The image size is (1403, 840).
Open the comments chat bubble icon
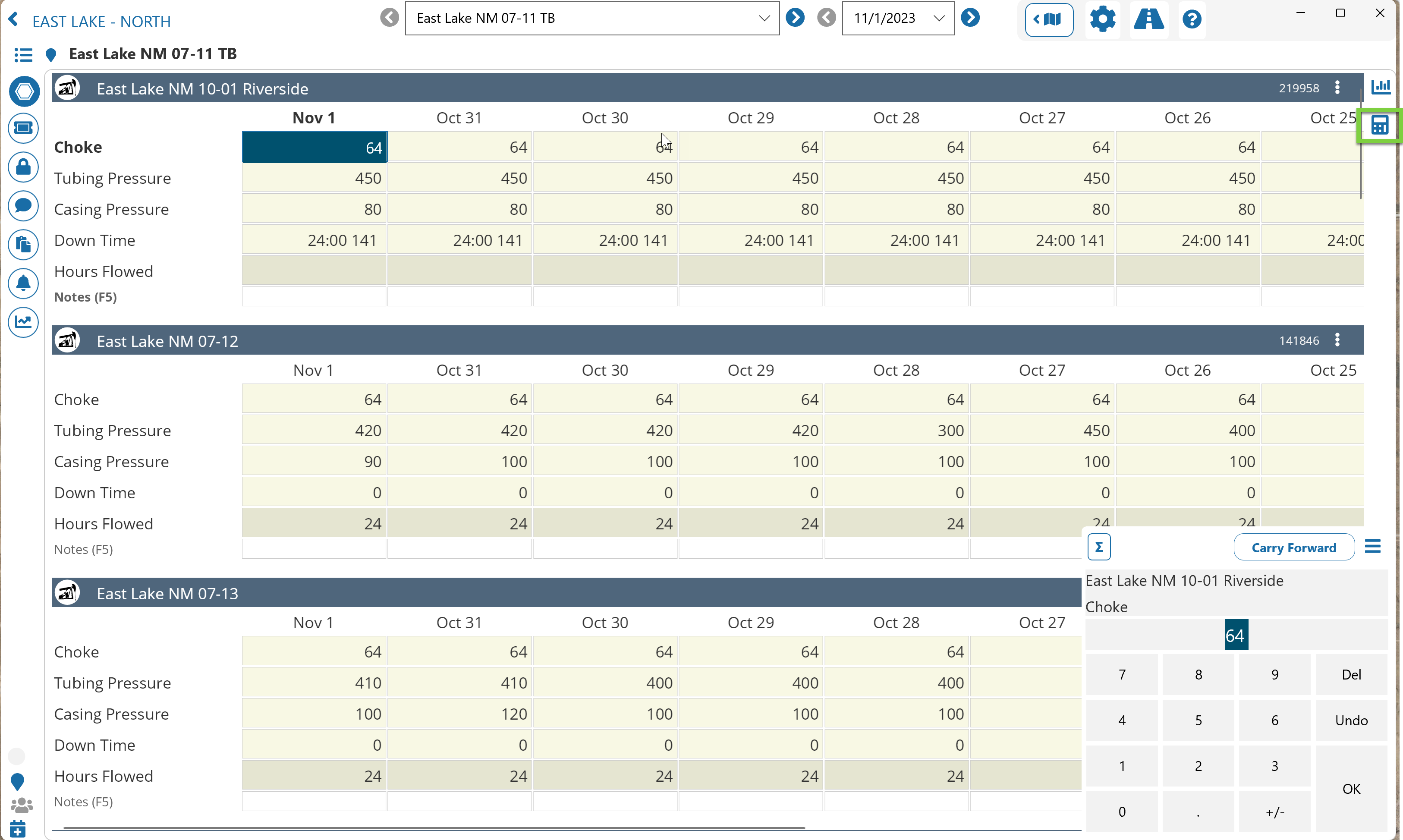click(x=23, y=205)
